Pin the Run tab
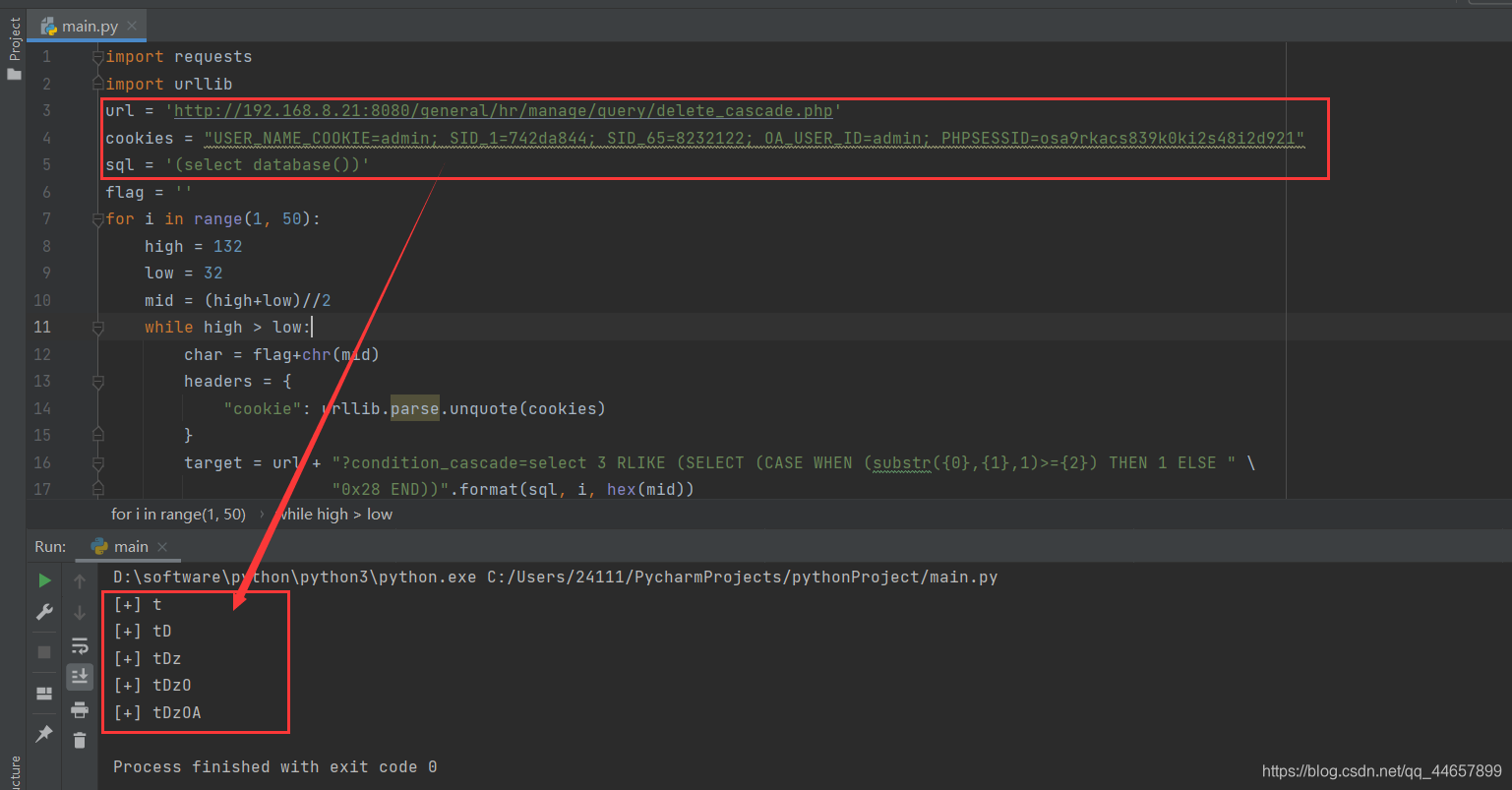The width and height of the screenshot is (1512, 790). (x=44, y=734)
